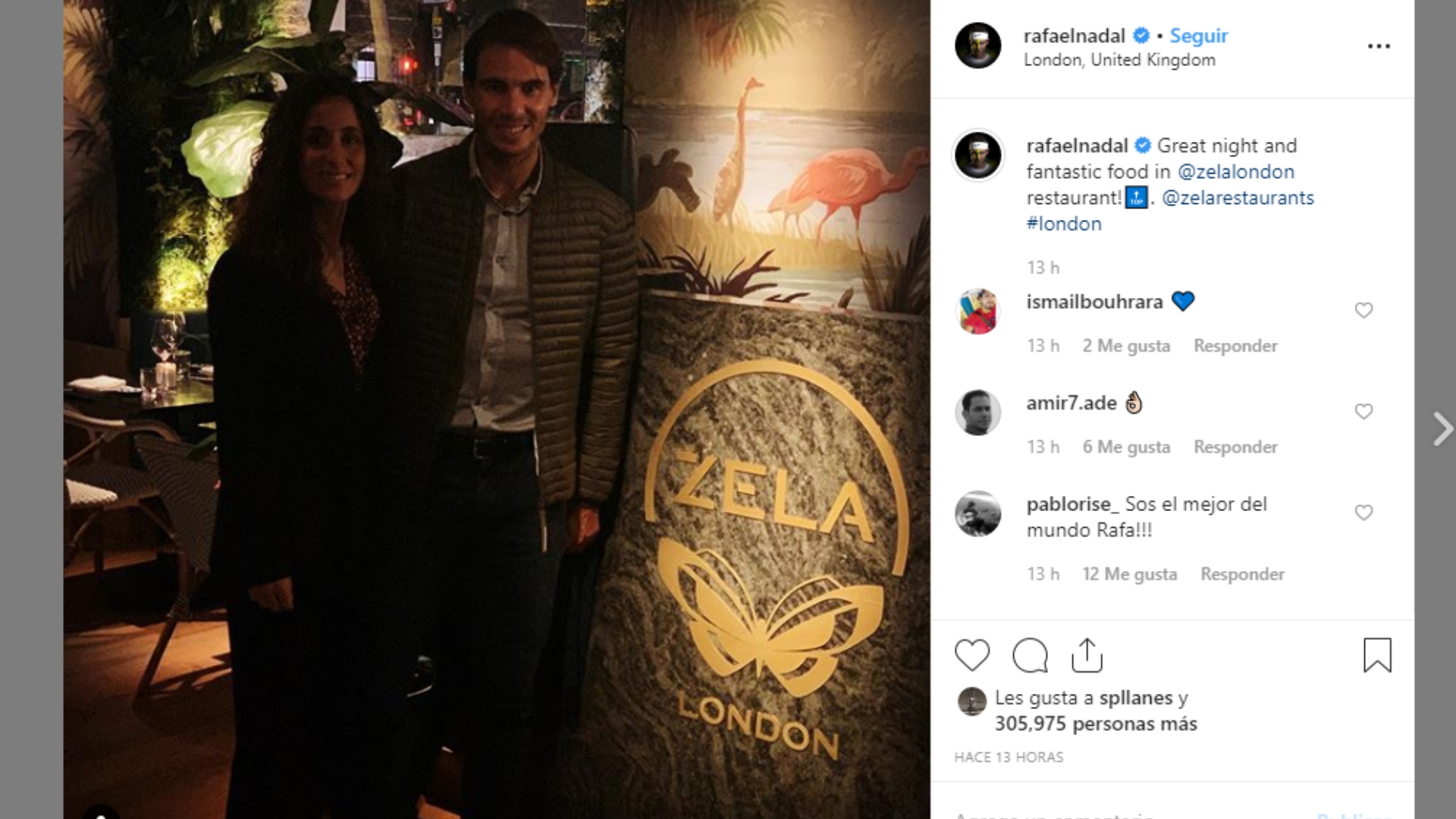Share the post with upload icon
The height and width of the screenshot is (819, 1456).
pyautogui.click(x=1087, y=655)
